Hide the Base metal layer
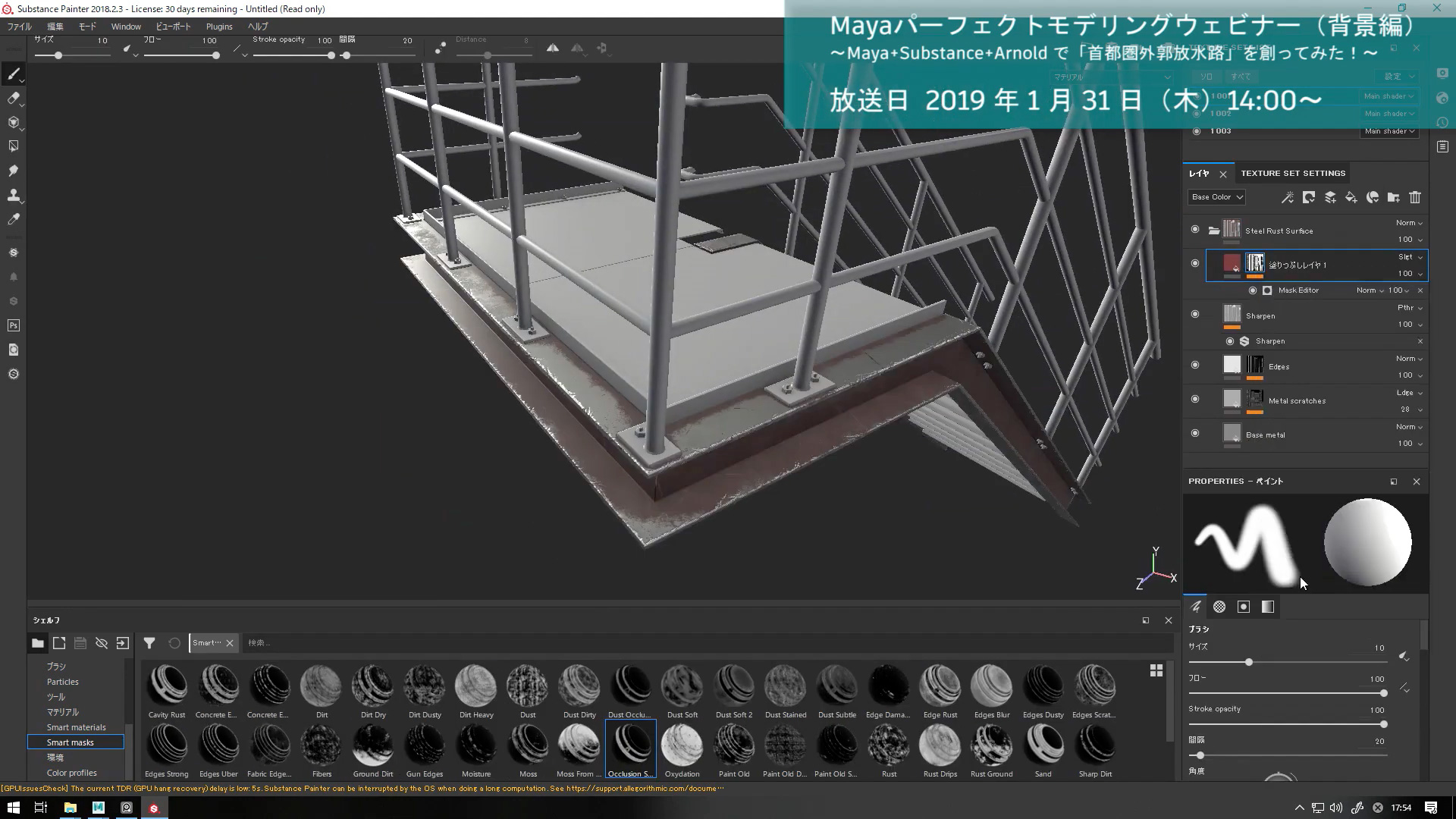Viewport: 1456px width, 819px height. (1195, 434)
